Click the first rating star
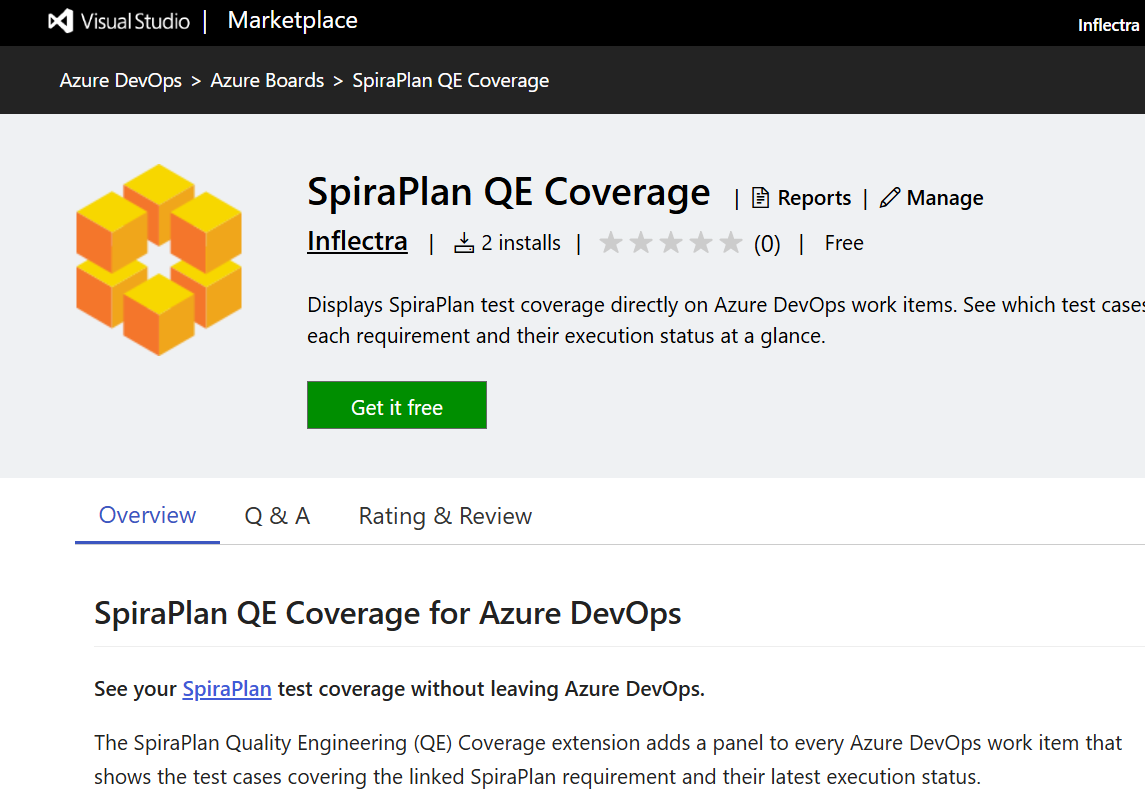 pyautogui.click(x=611, y=242)
